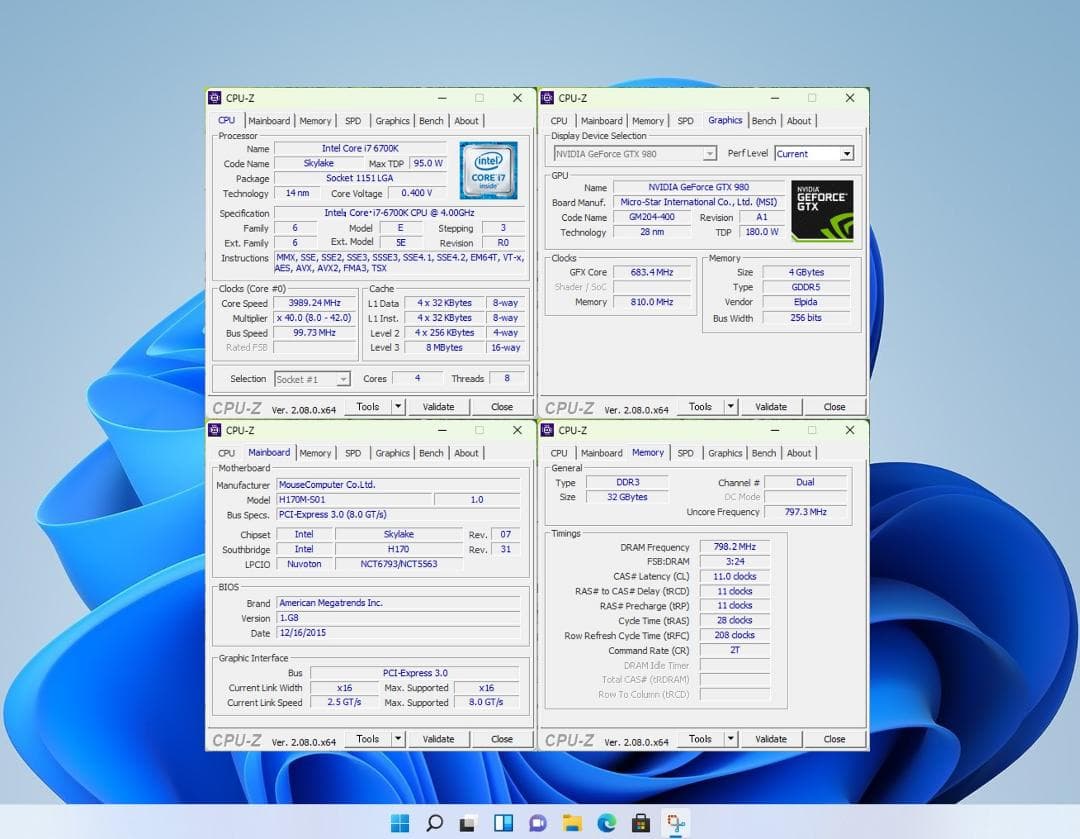This screenshot has height=839, width=1080.
Task: Open the Windows Start menu
Action: pos(398,822)
